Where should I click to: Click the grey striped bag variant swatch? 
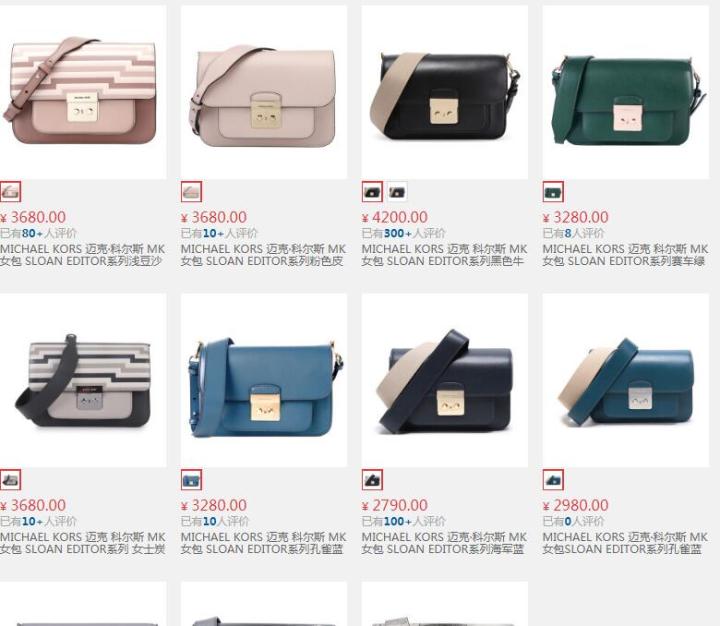[10, 480]
